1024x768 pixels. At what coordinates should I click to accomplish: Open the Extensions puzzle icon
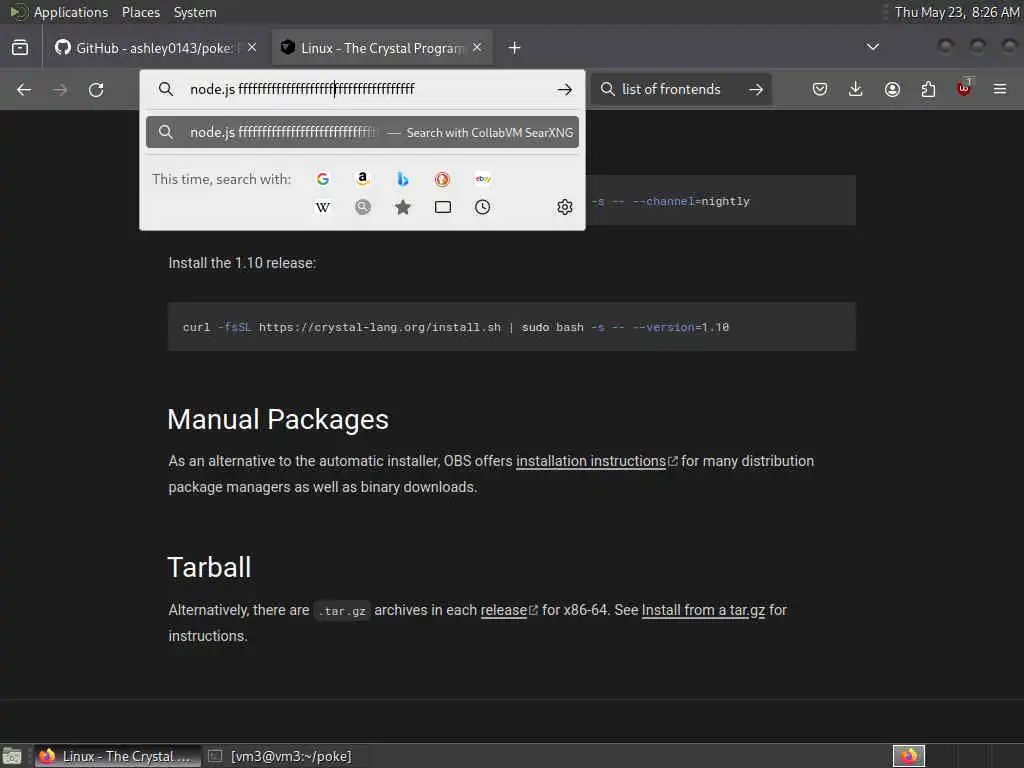coord(928,89)
